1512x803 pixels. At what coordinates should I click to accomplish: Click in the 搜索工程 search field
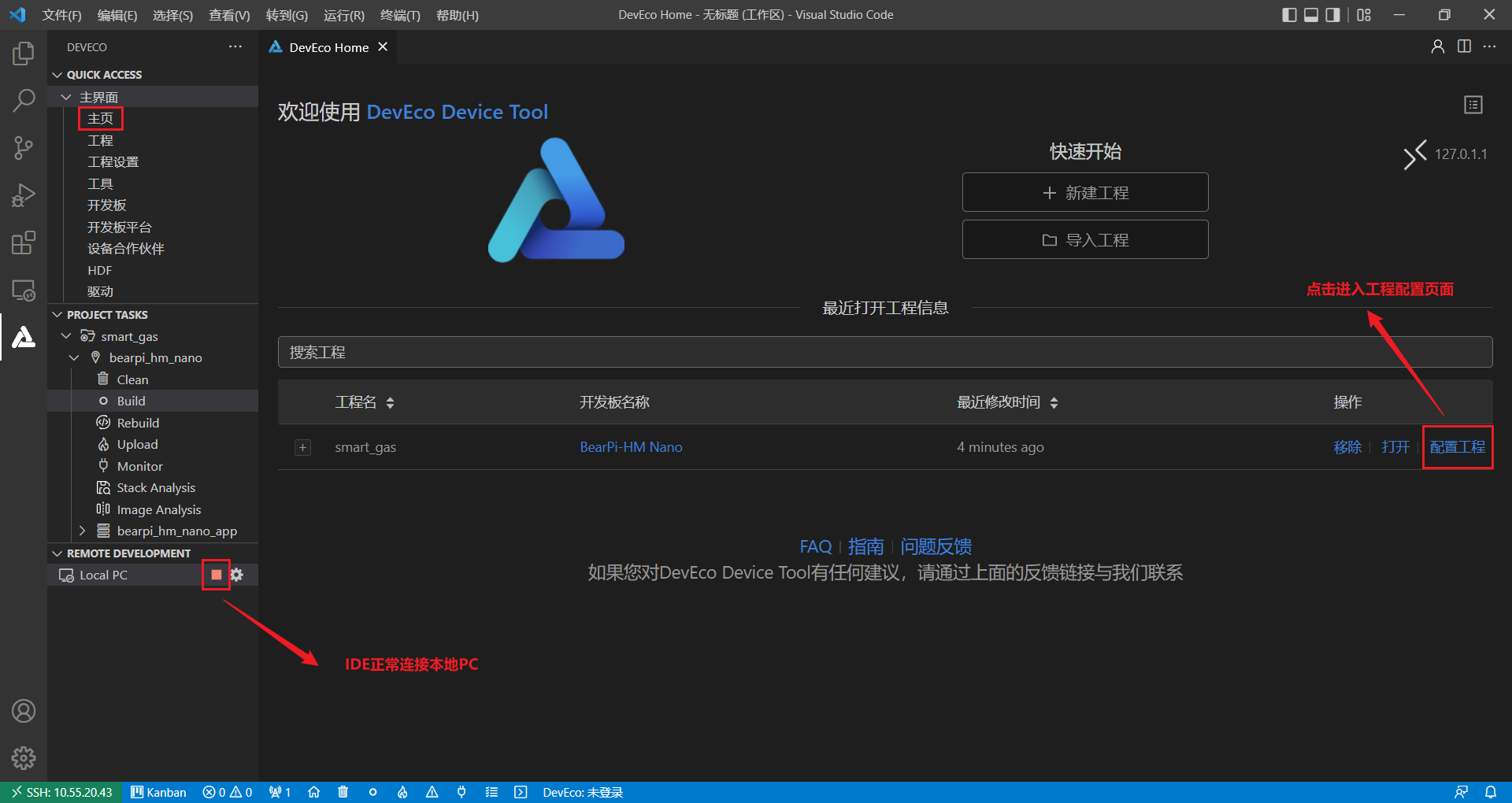[x=885, y=352]
